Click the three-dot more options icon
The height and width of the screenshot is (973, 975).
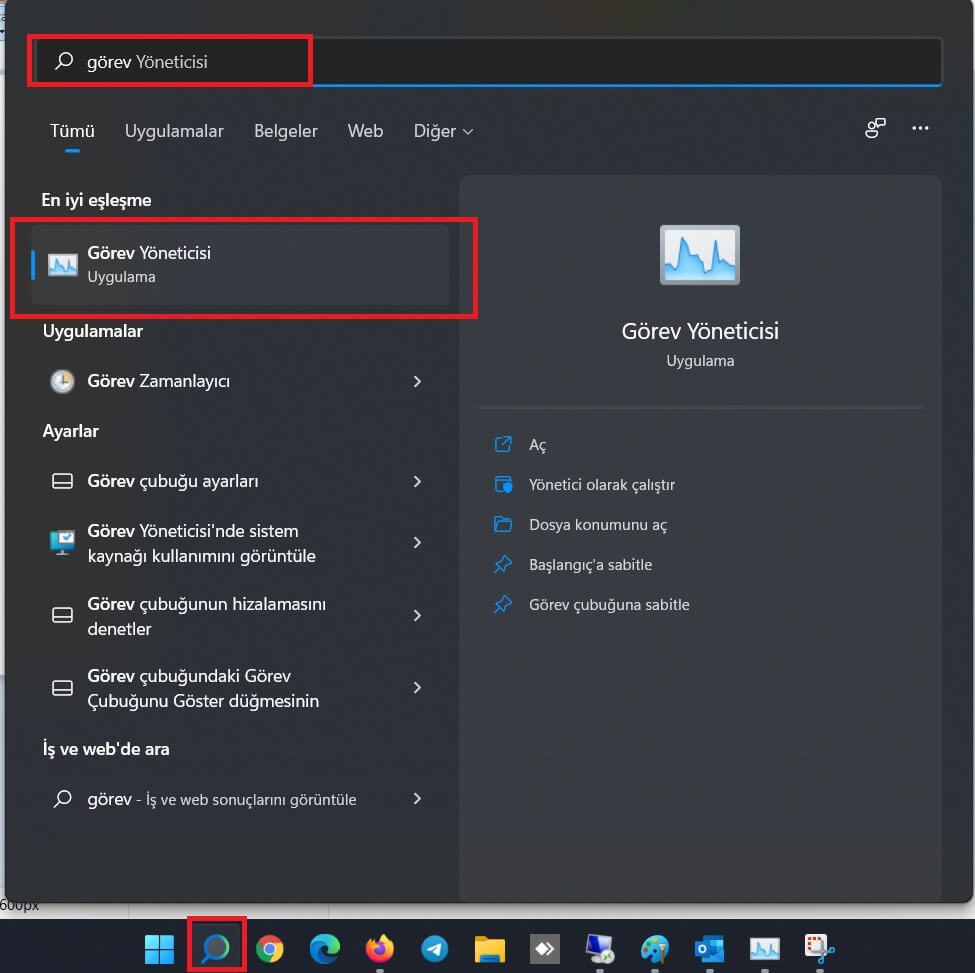pyautogui.click(x=921, y=128)
